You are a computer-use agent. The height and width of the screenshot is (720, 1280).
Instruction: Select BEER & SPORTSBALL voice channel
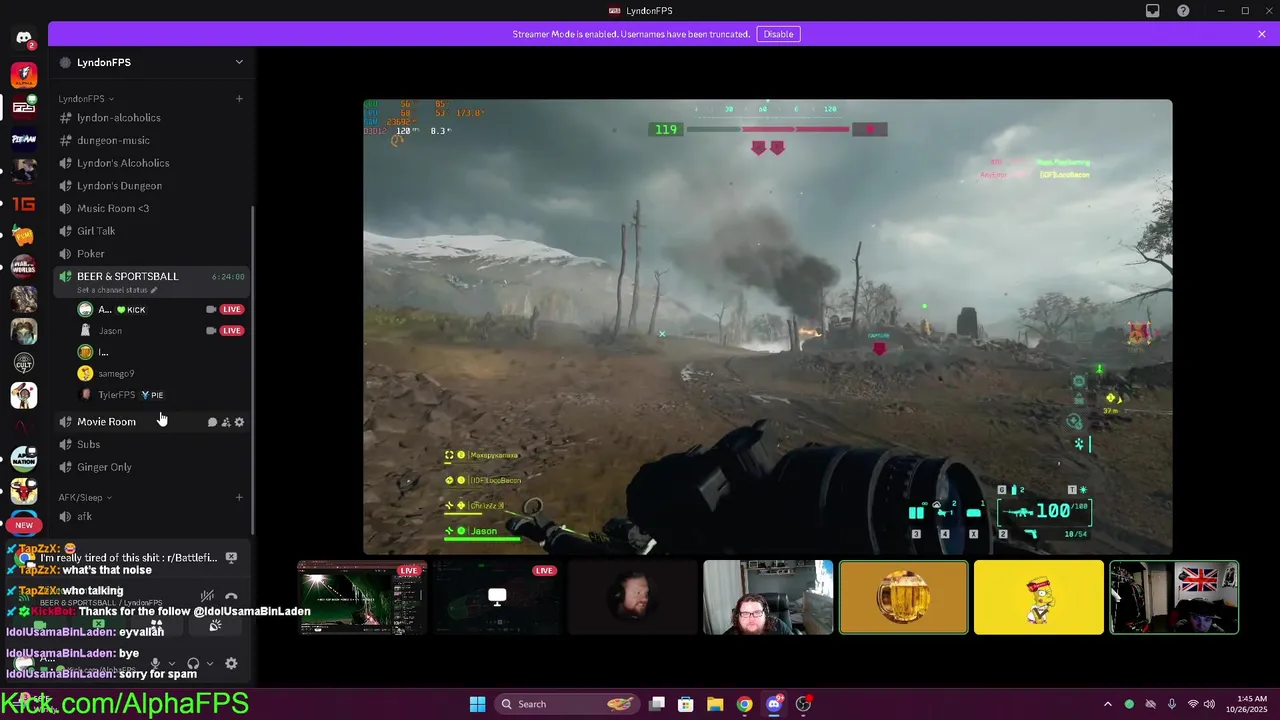[x=127, y=276]
